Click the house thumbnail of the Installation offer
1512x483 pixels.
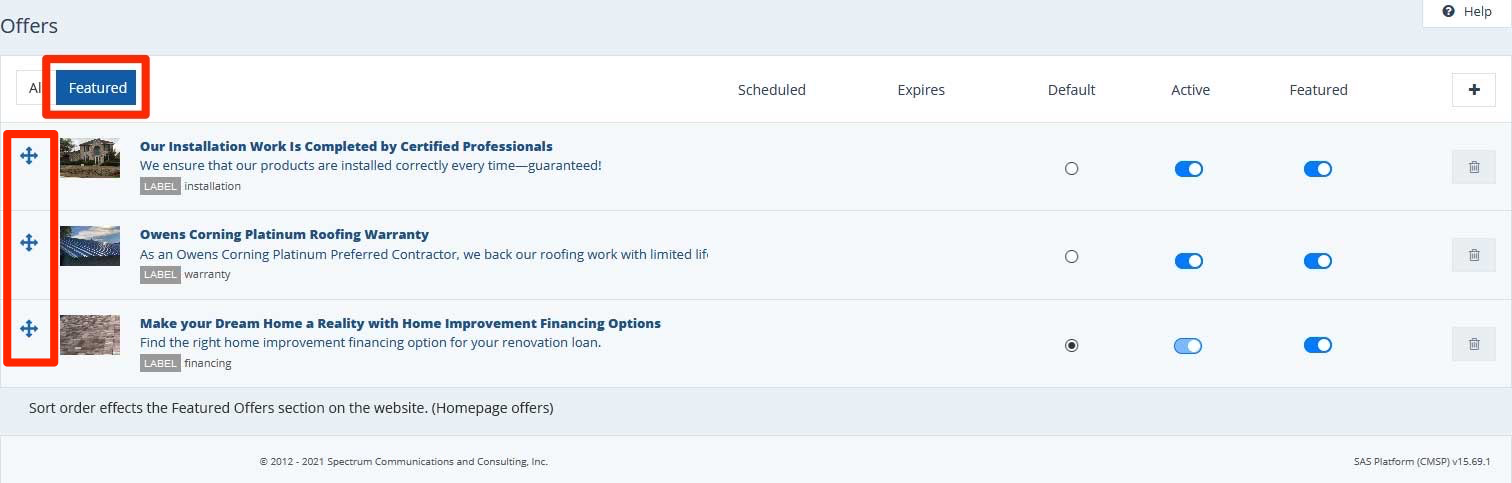tap(90, 158)
